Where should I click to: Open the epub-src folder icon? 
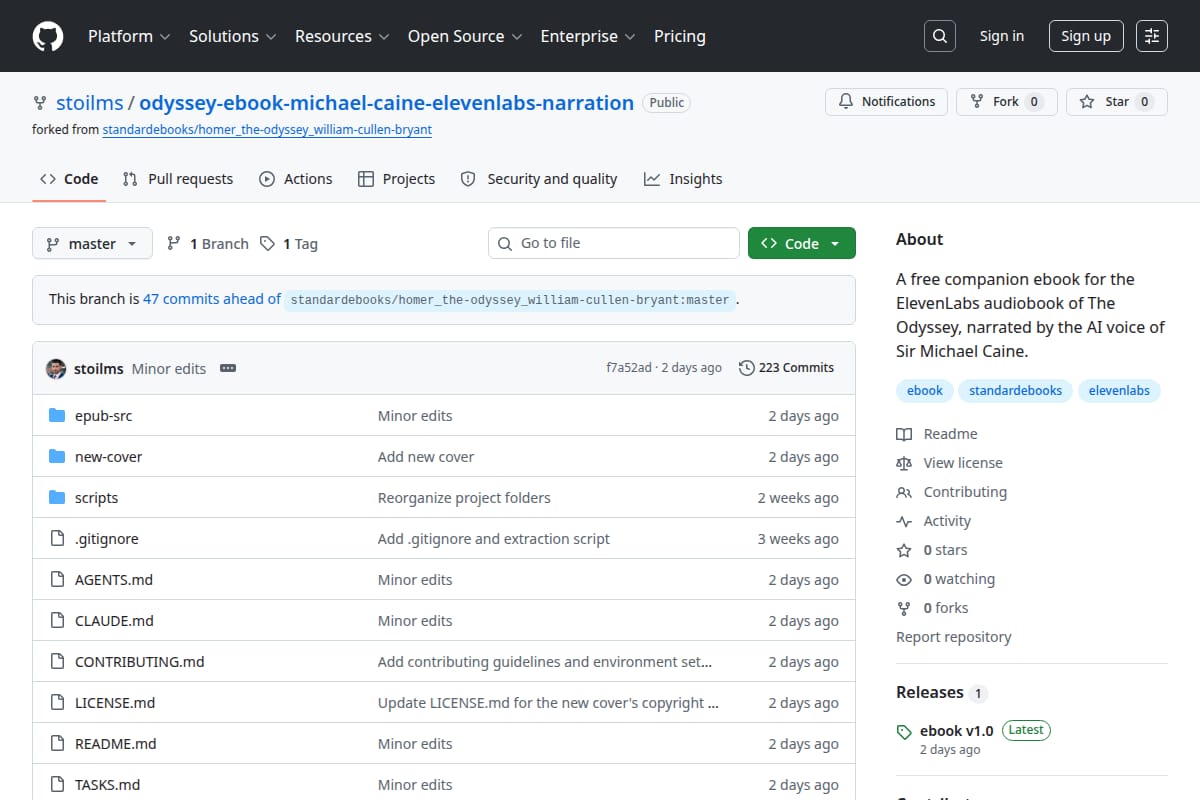pyautogui.click(x=57, y=416)
